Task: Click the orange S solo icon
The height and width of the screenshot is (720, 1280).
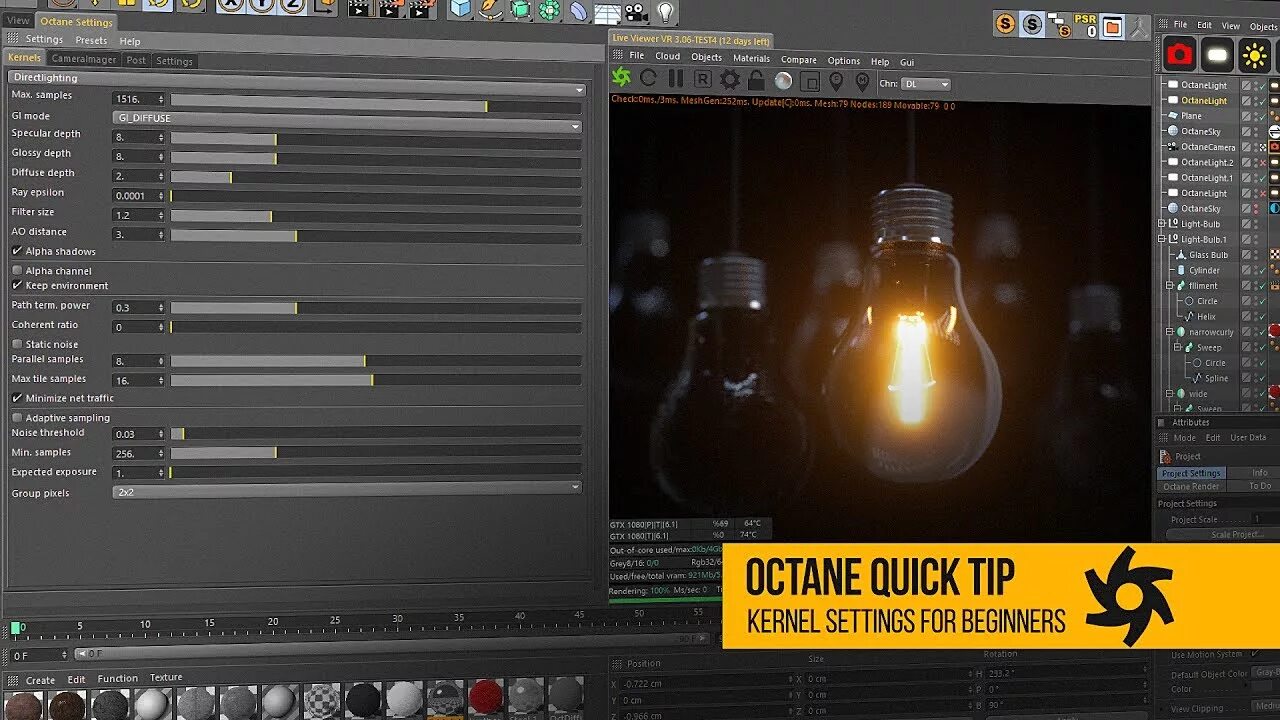Action: coord(1005,23)
